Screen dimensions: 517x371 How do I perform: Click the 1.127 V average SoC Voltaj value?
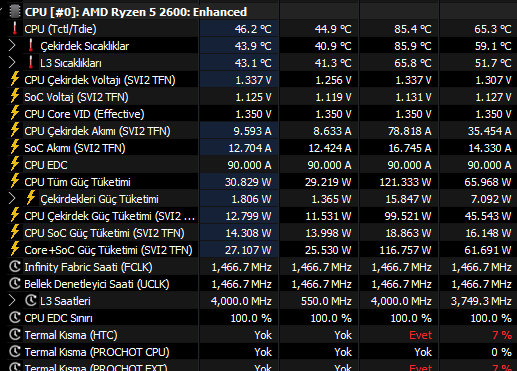click(x=493, y=97)
